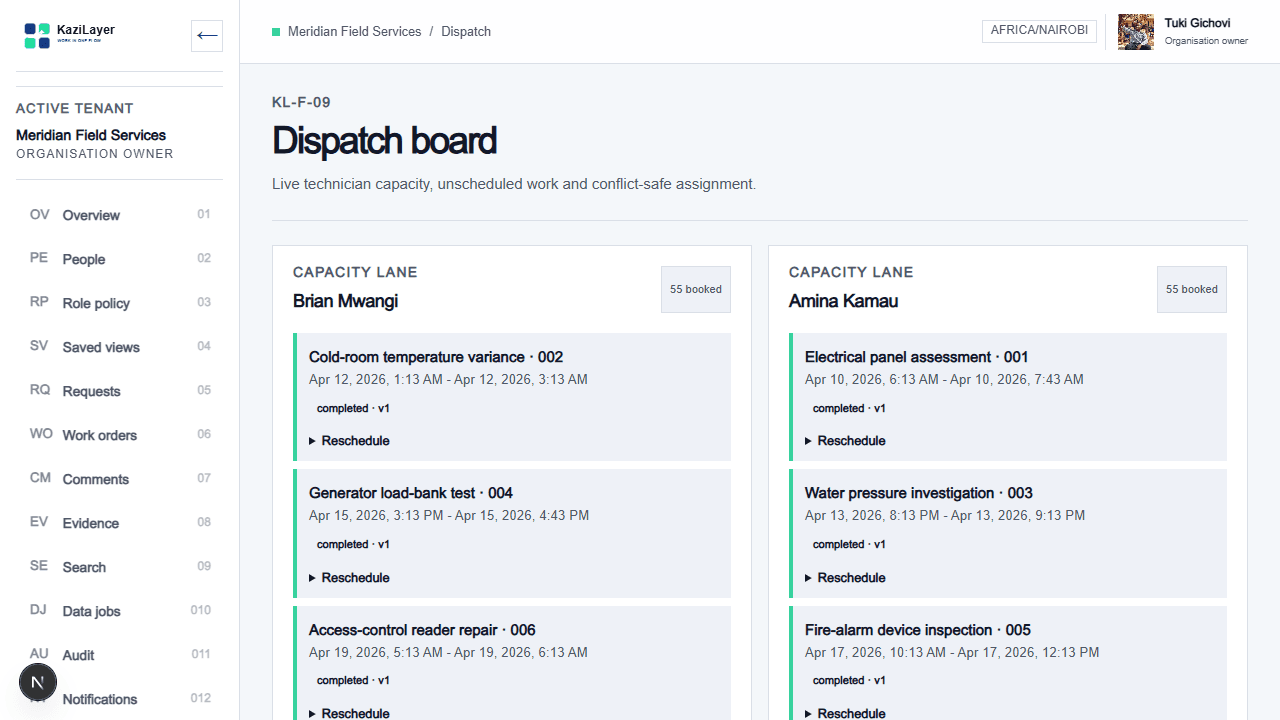
Task: Expand Reschedule for Access-control reader repair
Action: point(349,713)
